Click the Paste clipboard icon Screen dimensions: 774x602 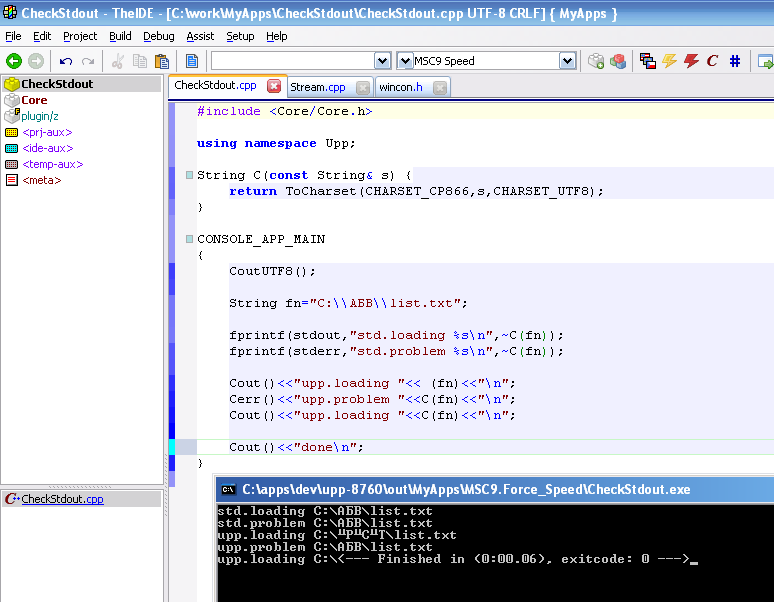pyautogui.click(x=161, y=61)
